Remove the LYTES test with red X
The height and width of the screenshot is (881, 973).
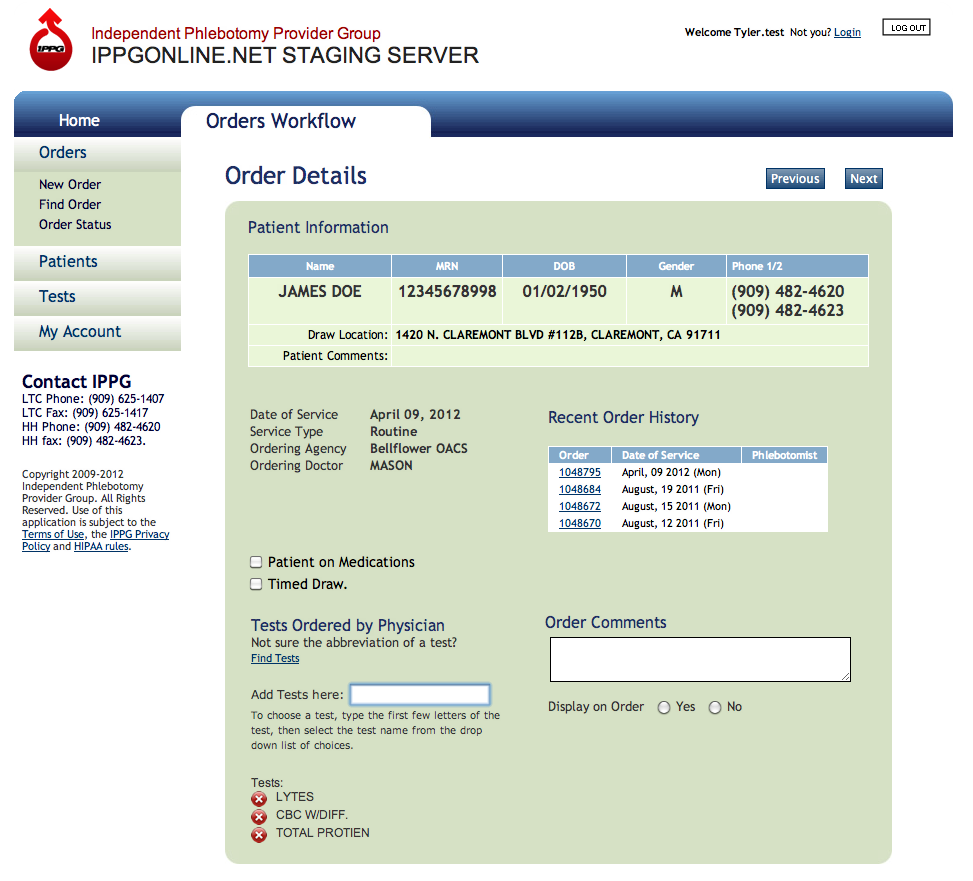coord(259,798)
